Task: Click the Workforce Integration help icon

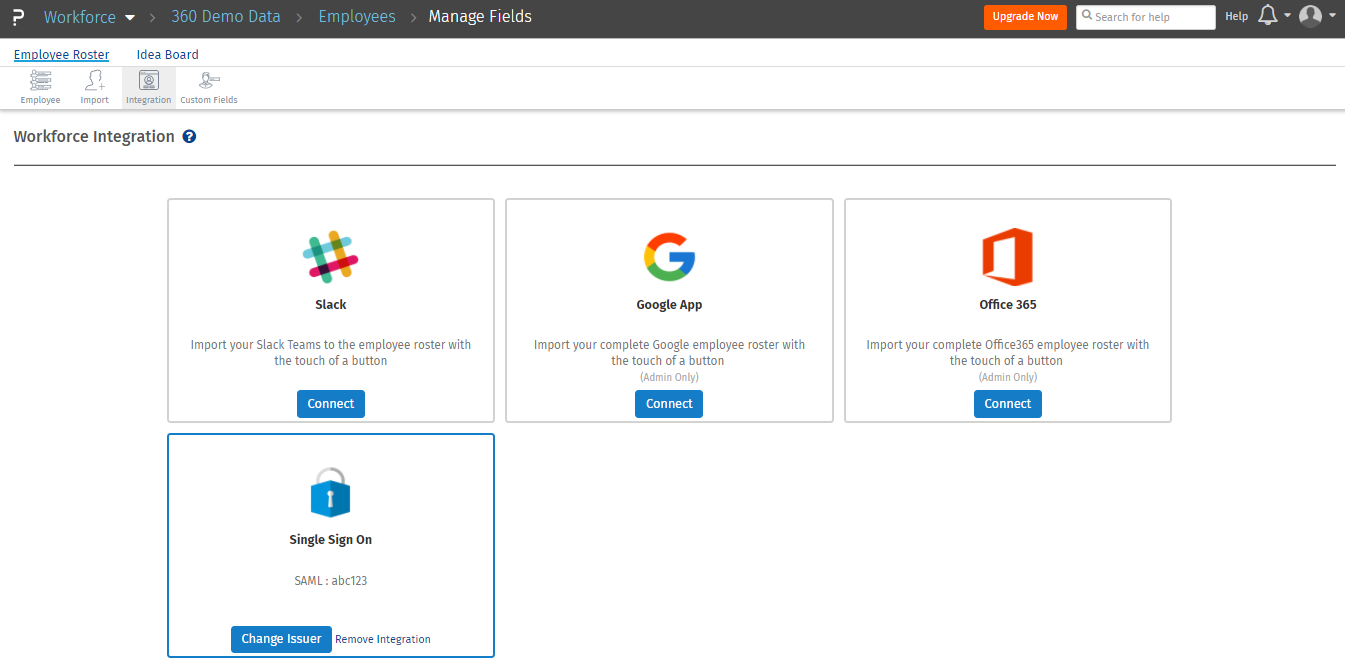Action: click(189, 137)
